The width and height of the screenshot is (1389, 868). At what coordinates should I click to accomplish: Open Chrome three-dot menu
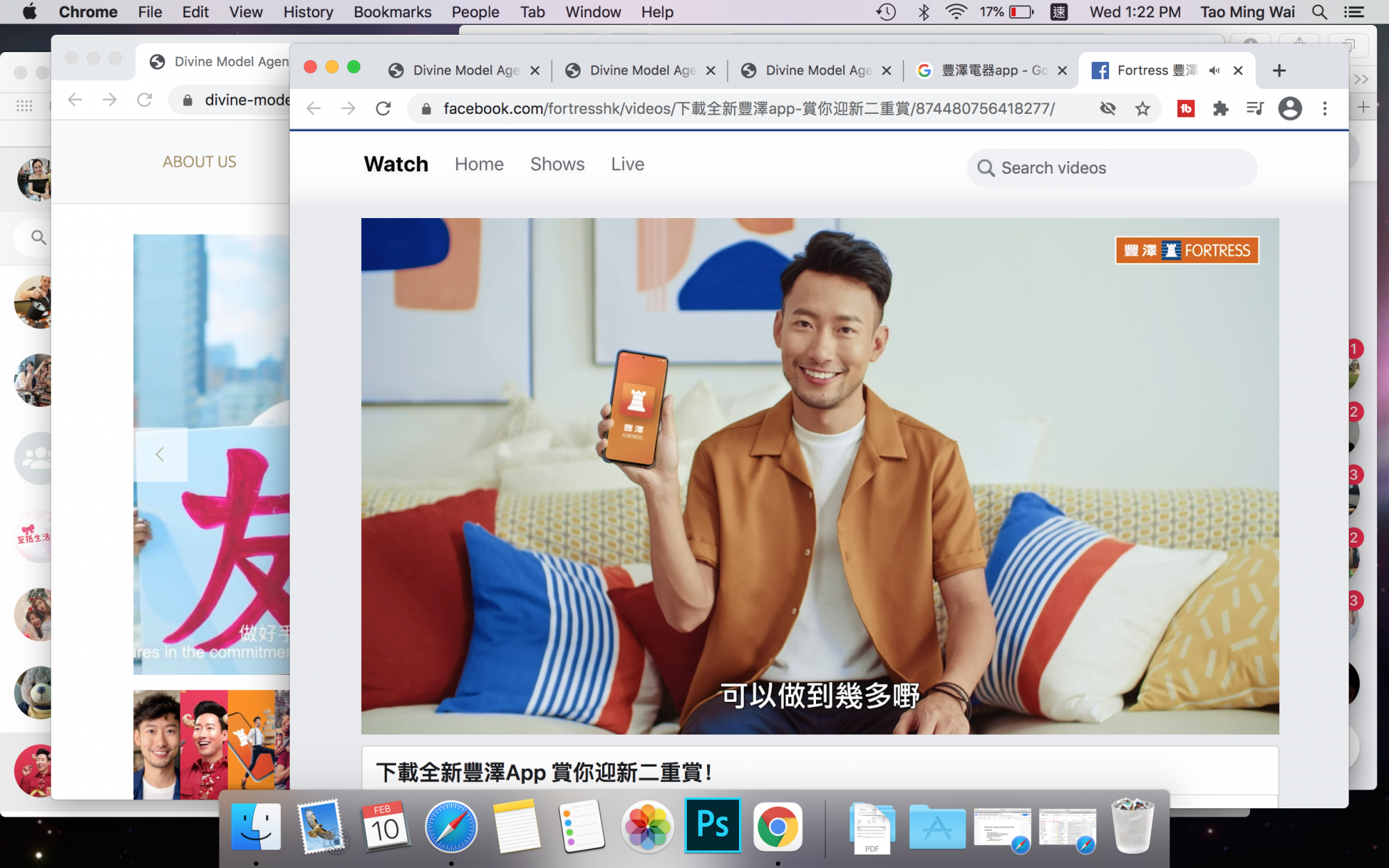1324,108
